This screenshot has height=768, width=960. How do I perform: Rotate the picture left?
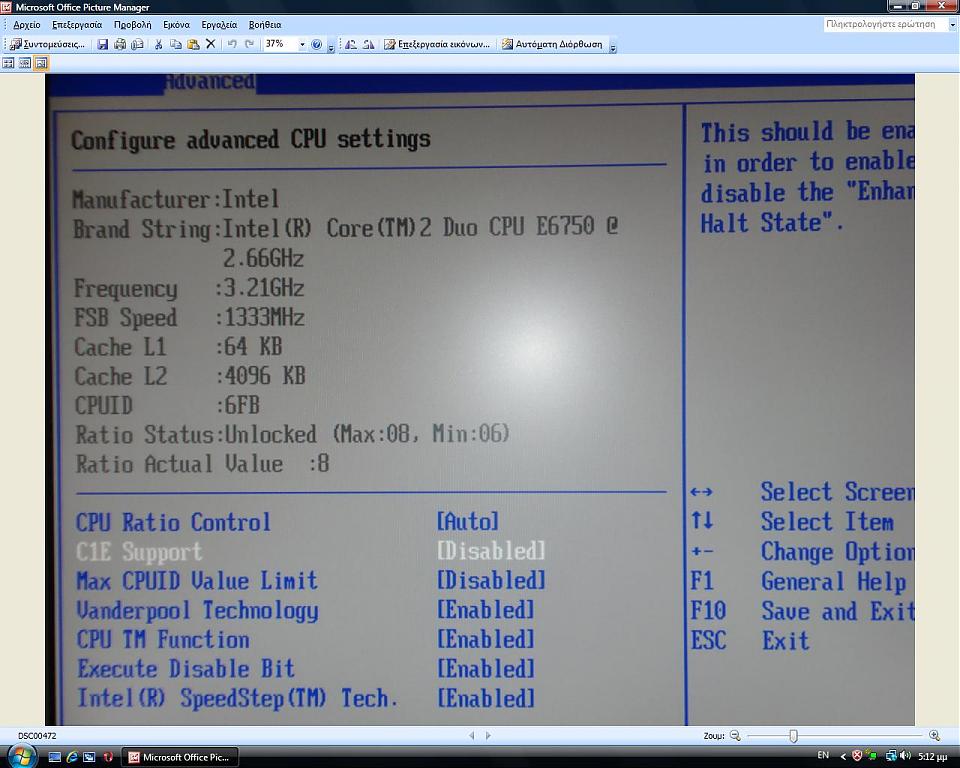tap(351, 44)
